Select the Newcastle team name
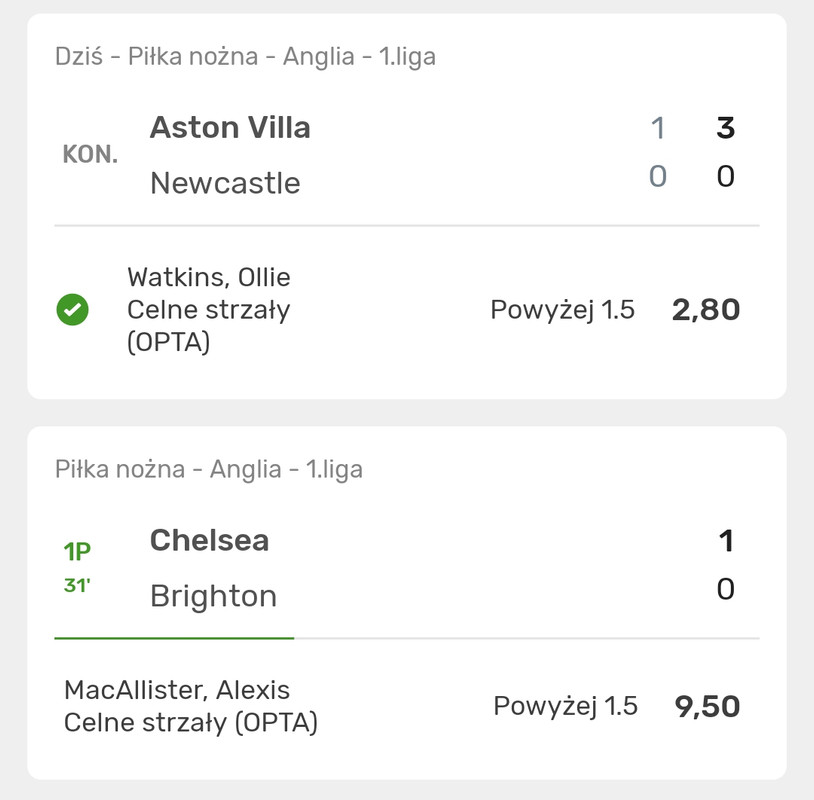The height and width of the screenshot is (800, 814). 225,183
